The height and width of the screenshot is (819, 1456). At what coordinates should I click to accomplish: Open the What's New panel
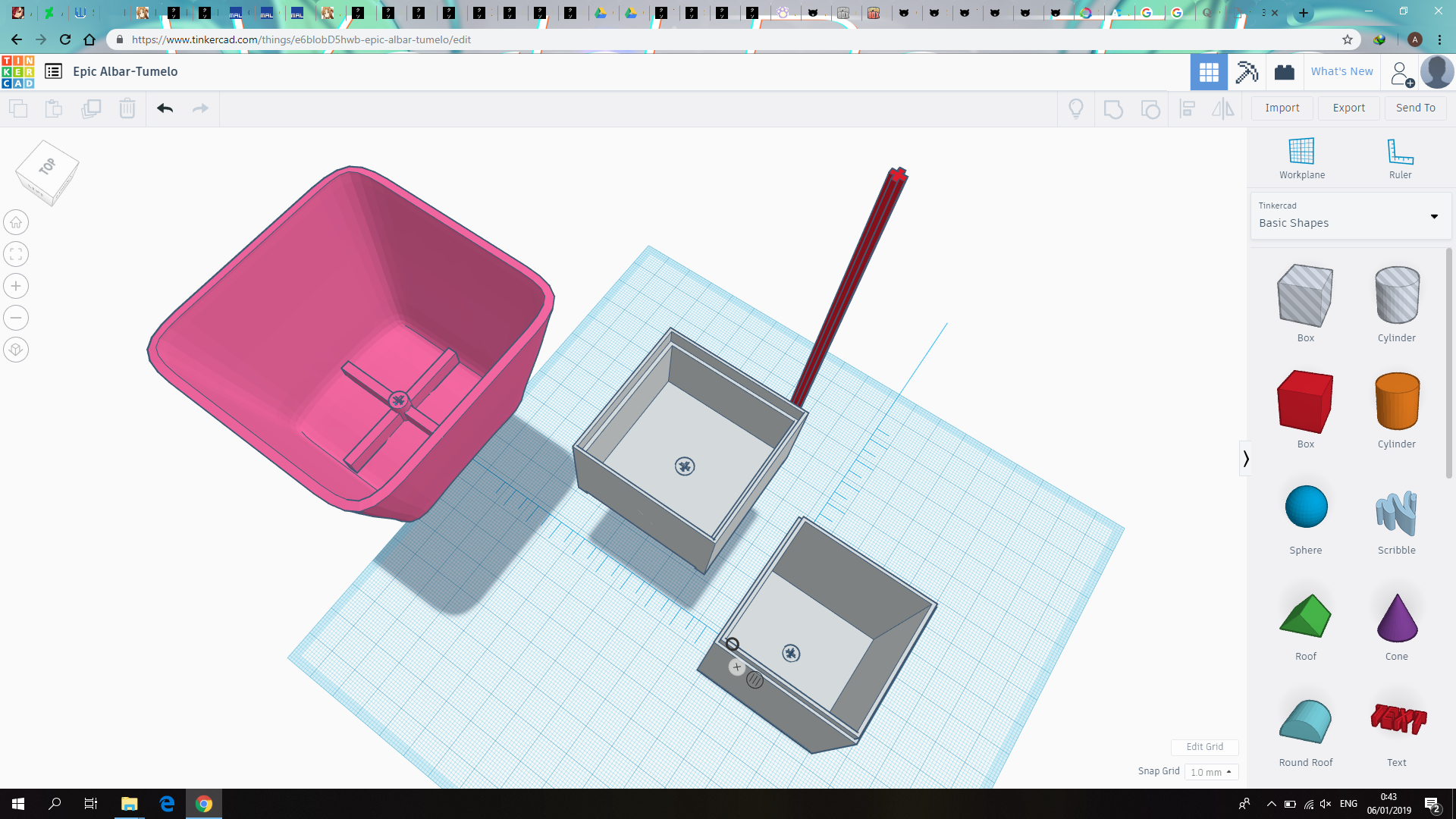point(1342,71)
